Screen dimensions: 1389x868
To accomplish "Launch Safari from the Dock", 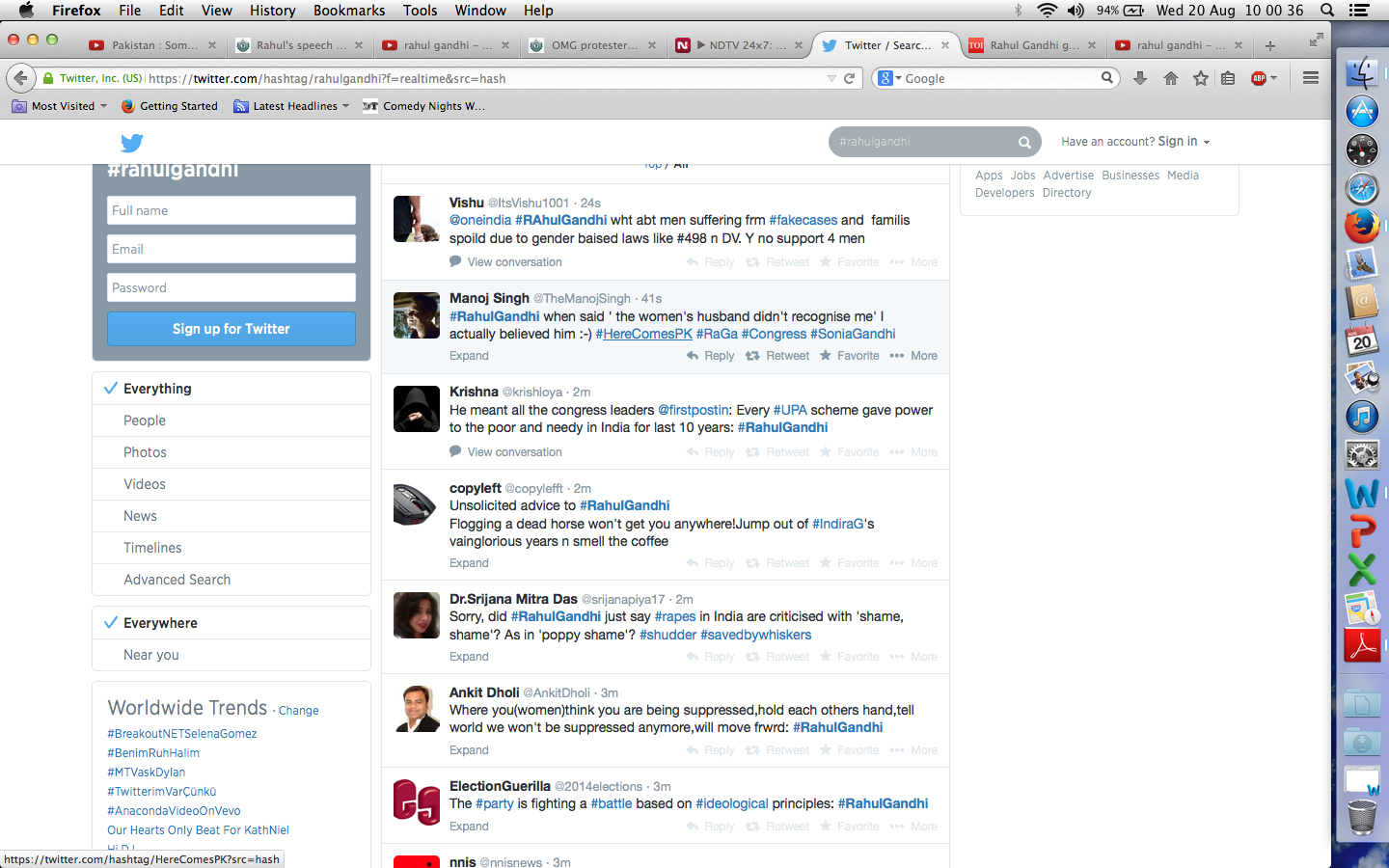I will [x=1362, y=188].
